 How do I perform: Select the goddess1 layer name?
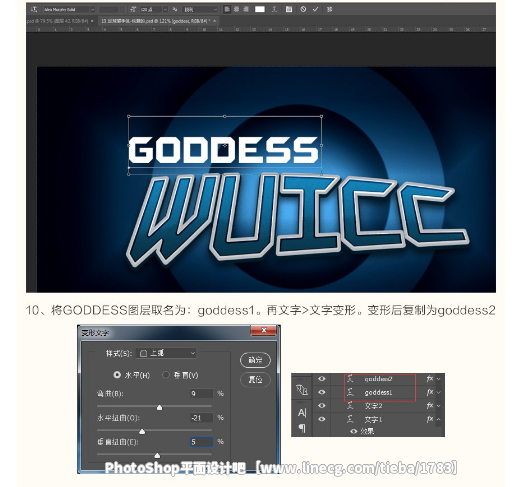[x=378, y=393]
